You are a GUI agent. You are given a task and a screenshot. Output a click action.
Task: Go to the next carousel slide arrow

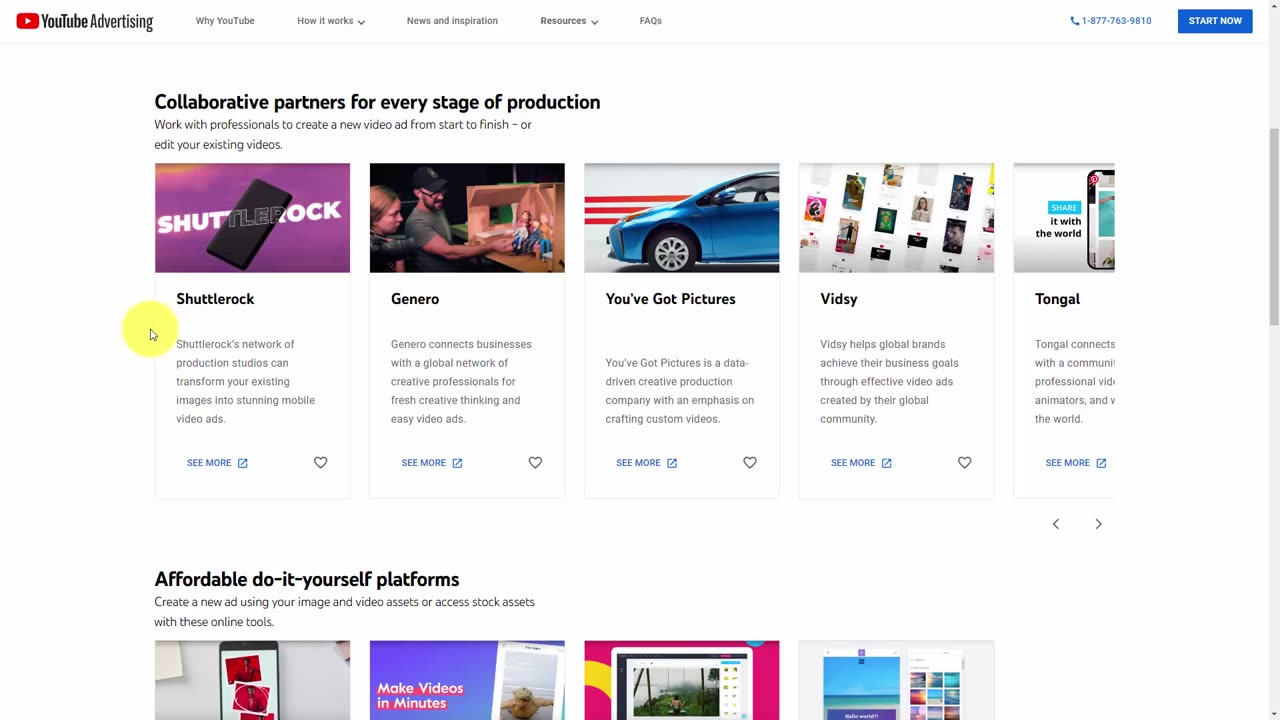1098,524
